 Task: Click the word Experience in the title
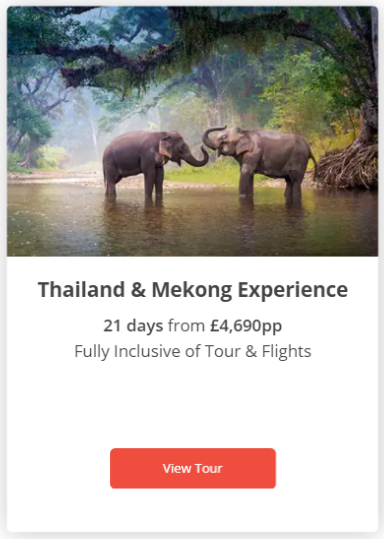293,290
